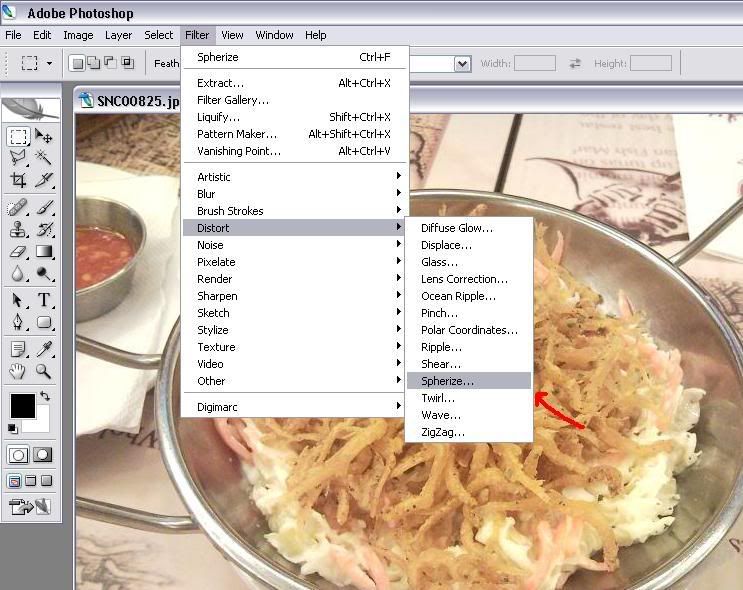Choose Twirl… from Distort submenu
Viewport: 743px width, 590px height.
(x=469, y=398)
